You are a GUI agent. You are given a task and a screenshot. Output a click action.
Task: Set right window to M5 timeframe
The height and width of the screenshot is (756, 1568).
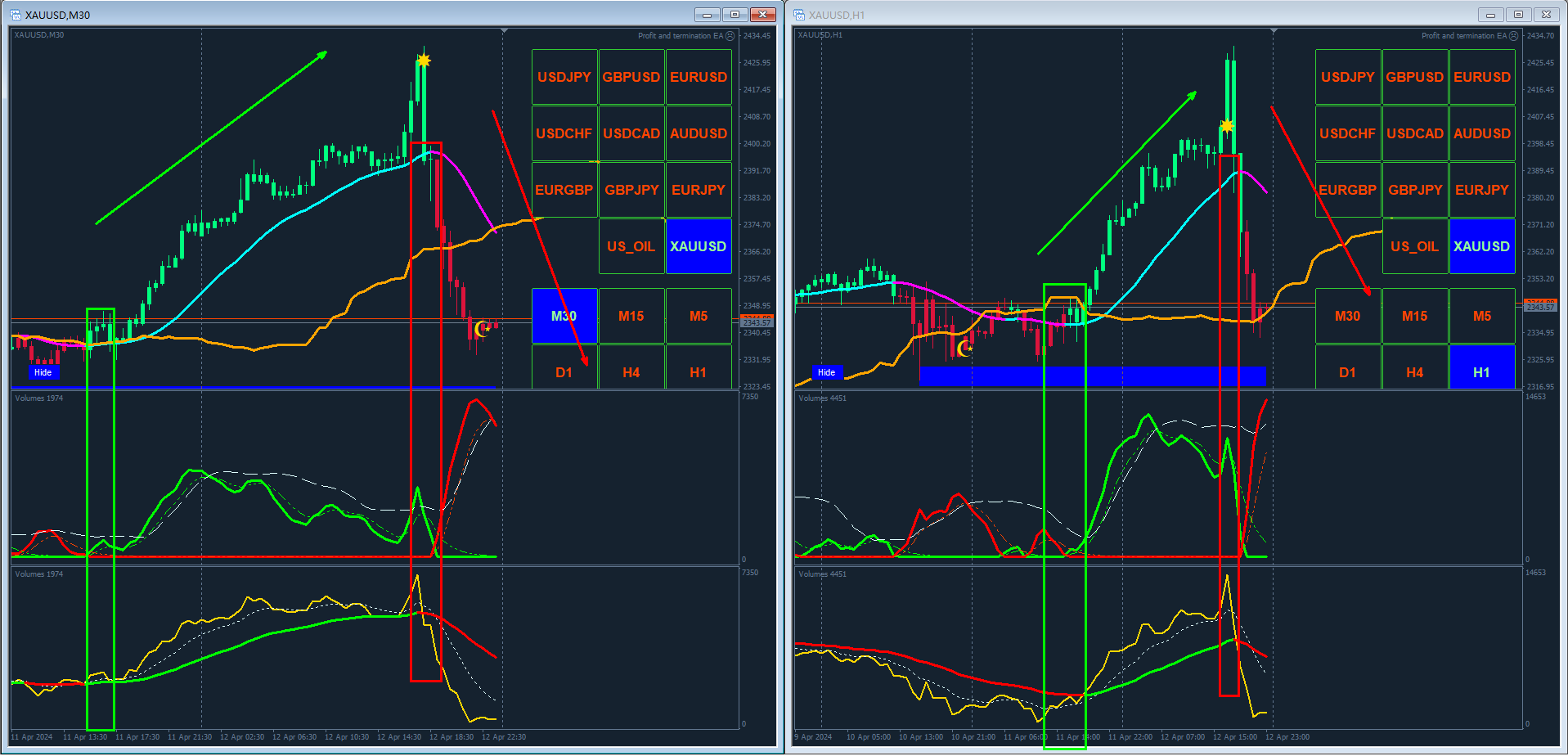pos(1482,316)
